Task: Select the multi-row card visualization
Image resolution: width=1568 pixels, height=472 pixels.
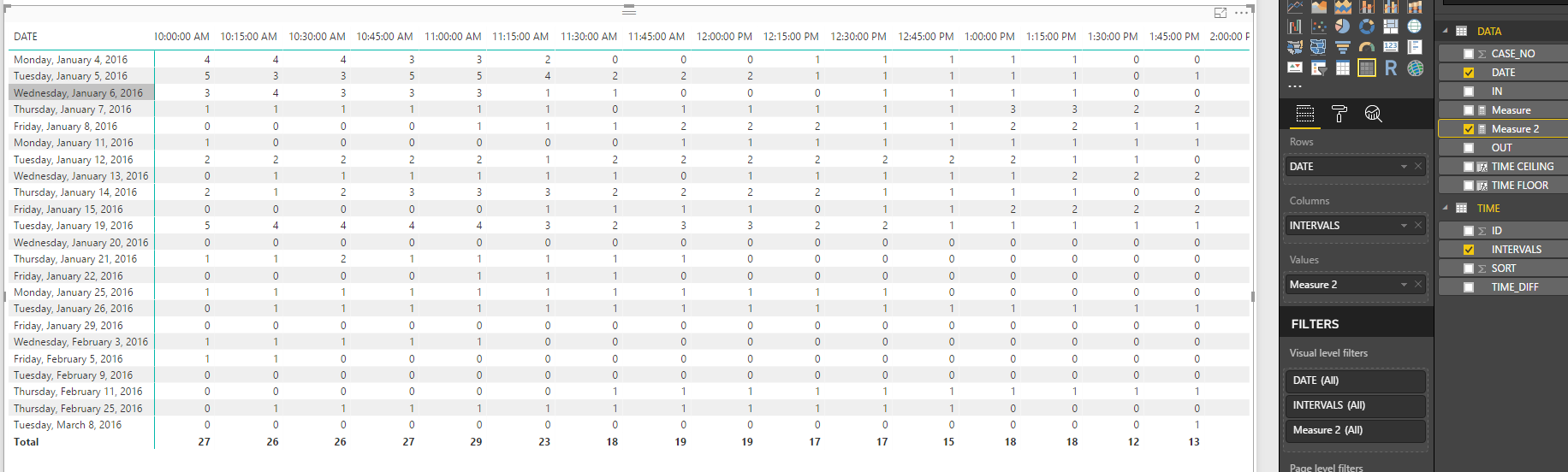Action: (1415, 47)
